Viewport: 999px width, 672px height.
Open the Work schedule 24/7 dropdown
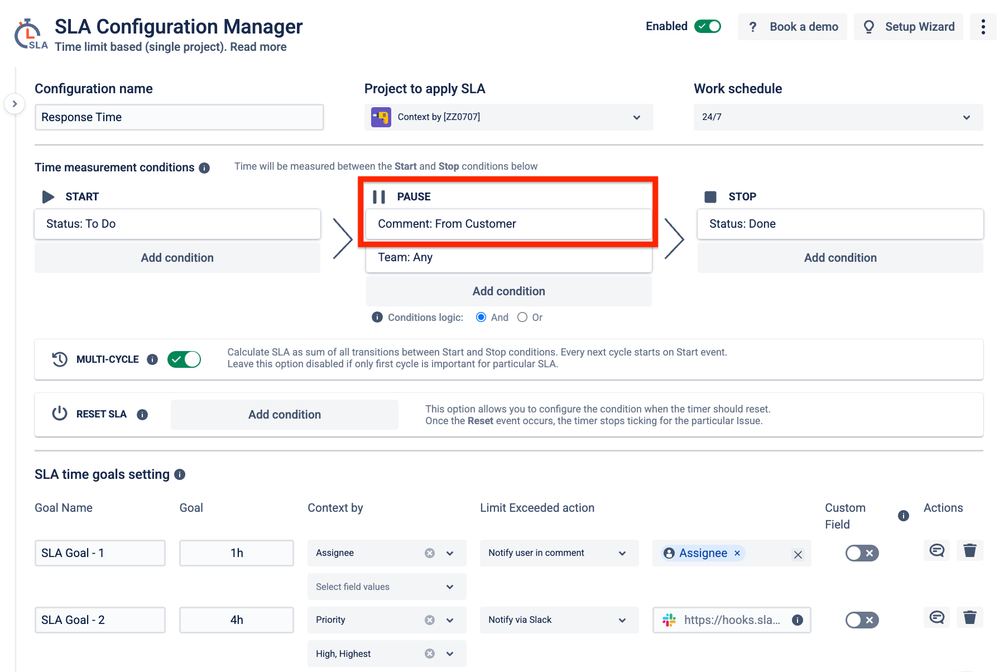(x=838, y=117)
